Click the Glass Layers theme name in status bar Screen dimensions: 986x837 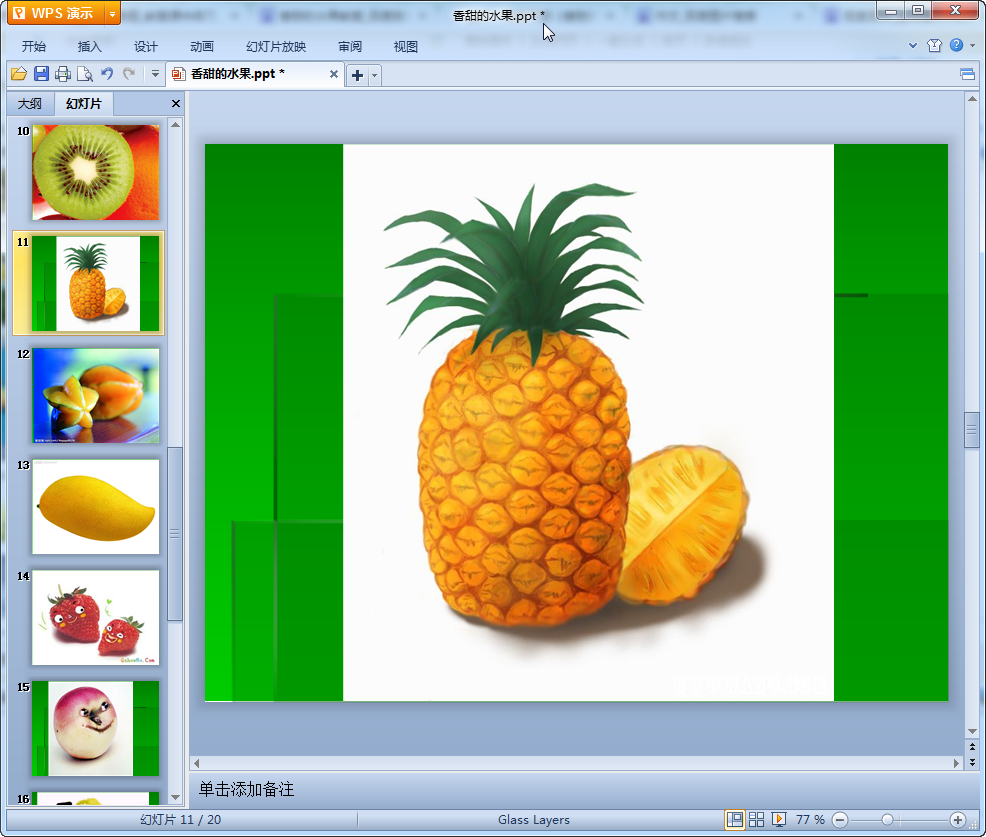tap(534, 819)
